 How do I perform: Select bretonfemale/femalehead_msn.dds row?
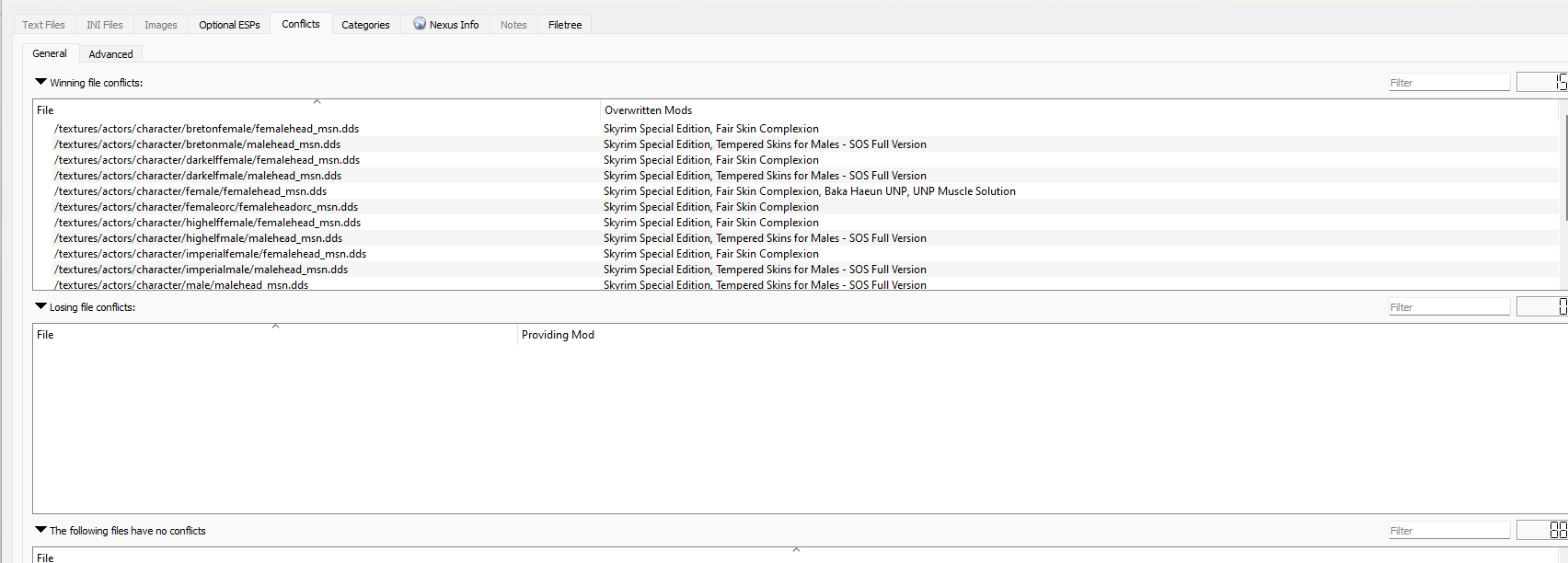click(796, 129)
